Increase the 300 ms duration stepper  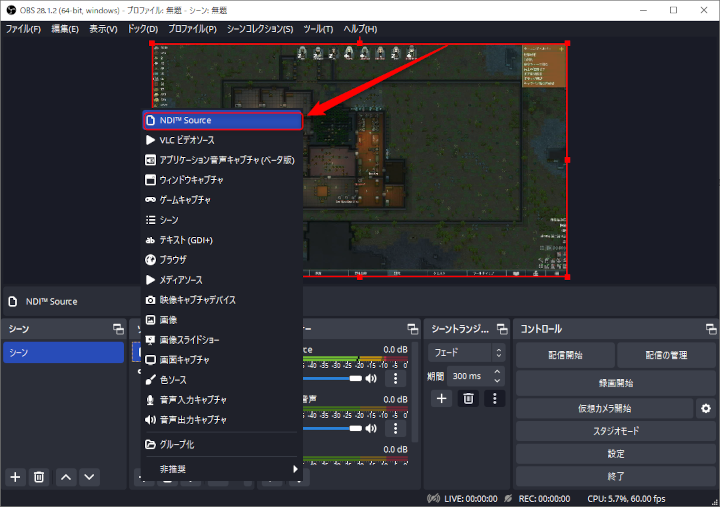[497, 372]
